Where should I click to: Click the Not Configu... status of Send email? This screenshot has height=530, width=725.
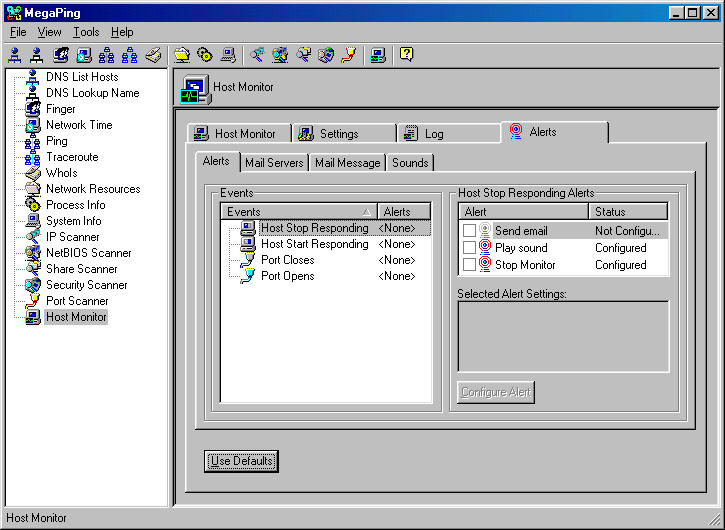point(627,231)
